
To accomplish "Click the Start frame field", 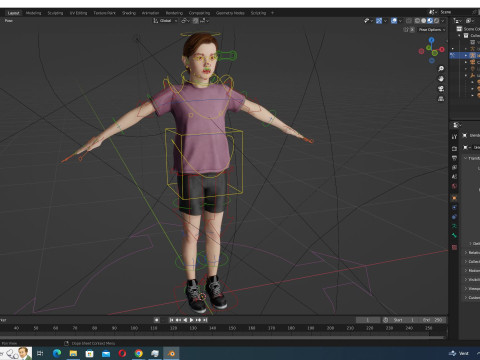I will 404,320.
